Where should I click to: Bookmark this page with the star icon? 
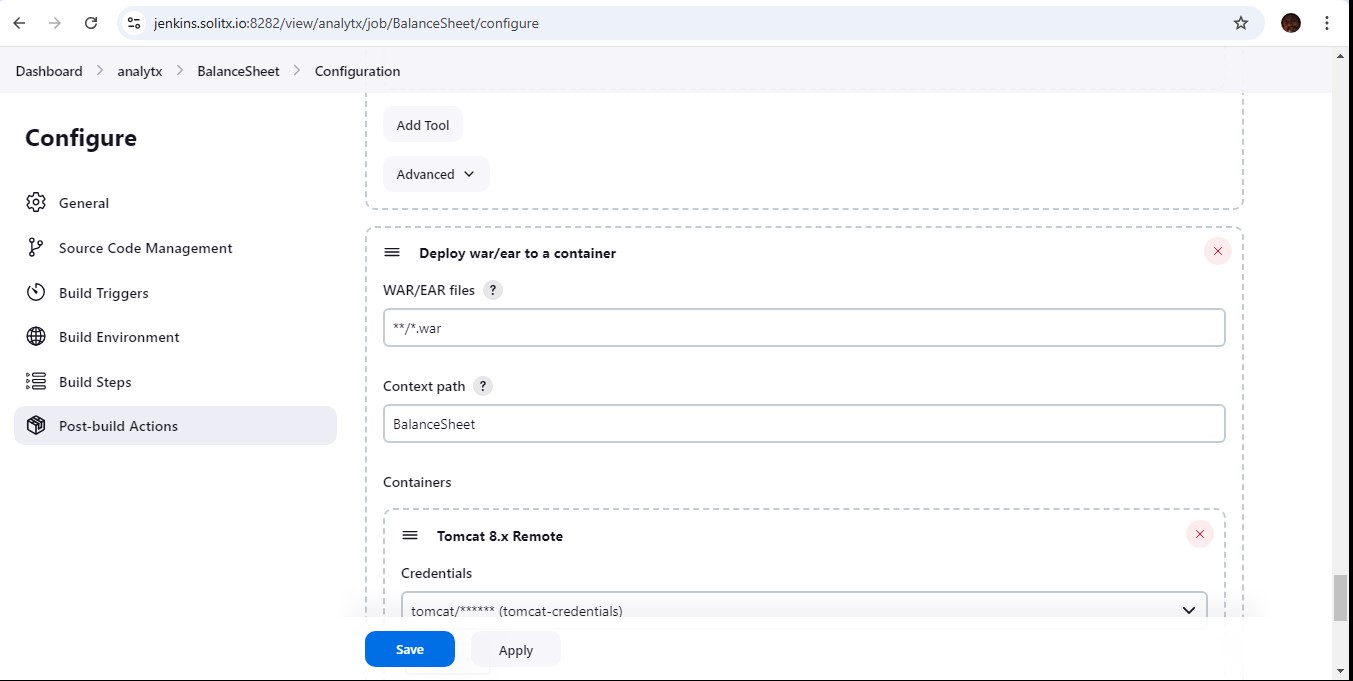pyautogui.click(x=1241, y=23)
